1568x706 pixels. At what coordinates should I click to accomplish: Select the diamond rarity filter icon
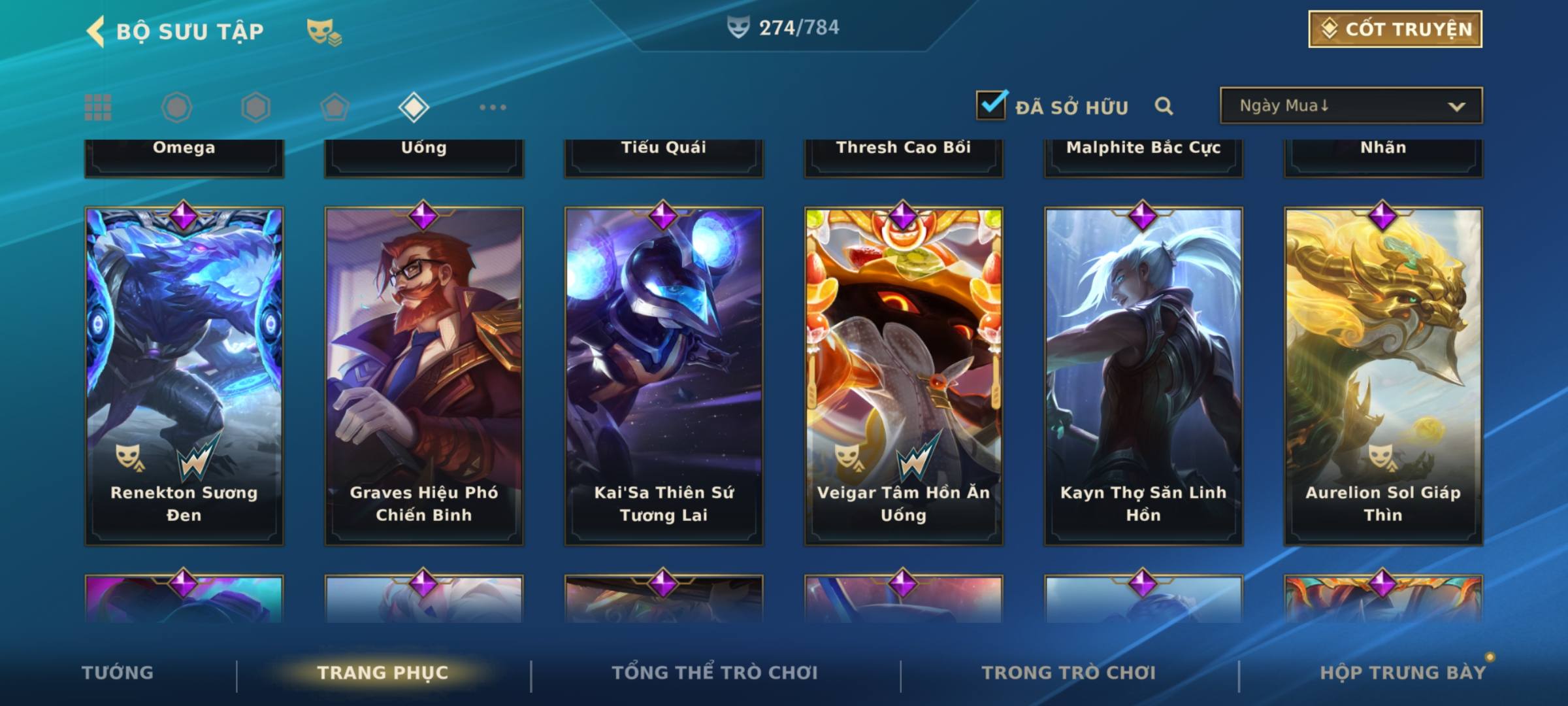(414, 107)
